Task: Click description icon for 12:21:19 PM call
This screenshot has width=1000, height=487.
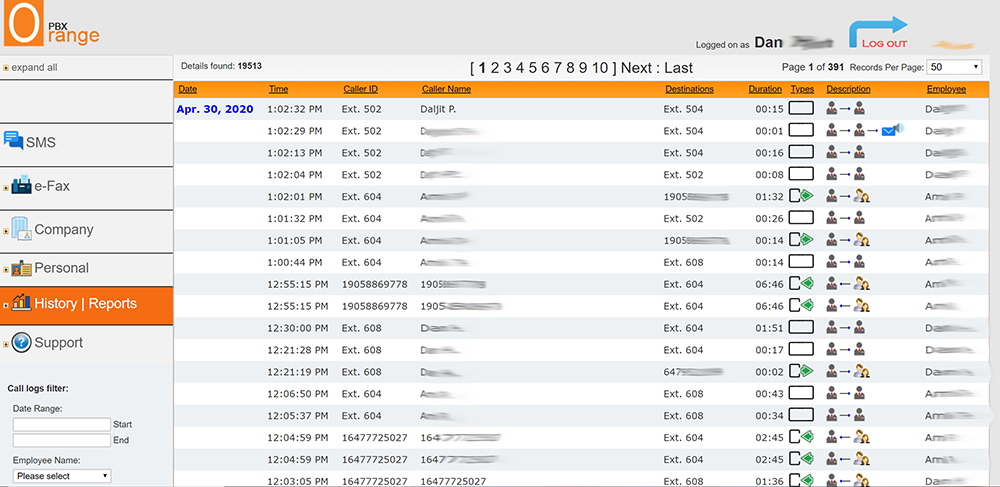Action: point(848,371)
